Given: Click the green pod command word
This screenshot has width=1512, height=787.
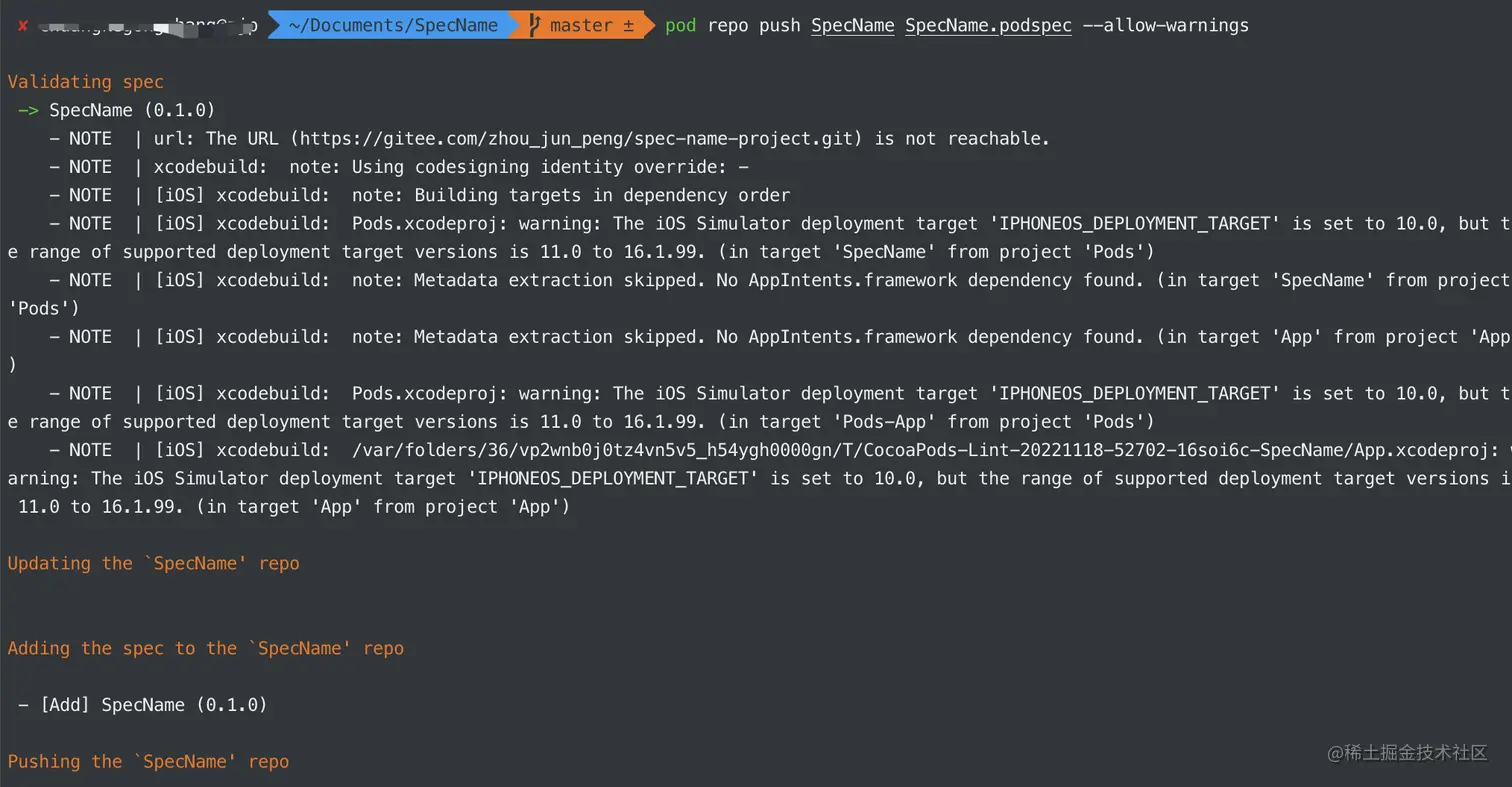Looking at the screenshot, I should (x=680, y=26).
